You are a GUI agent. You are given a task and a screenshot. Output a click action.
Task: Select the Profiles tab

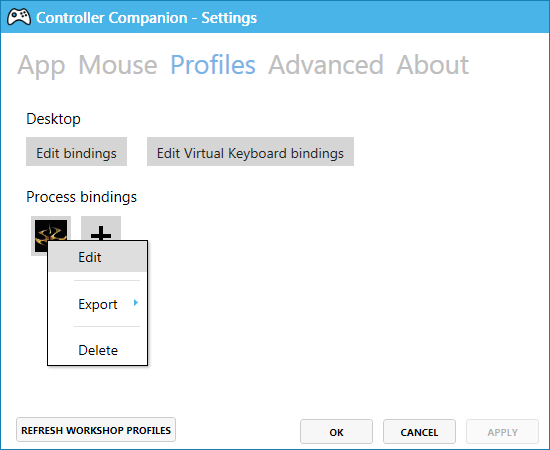213,65
